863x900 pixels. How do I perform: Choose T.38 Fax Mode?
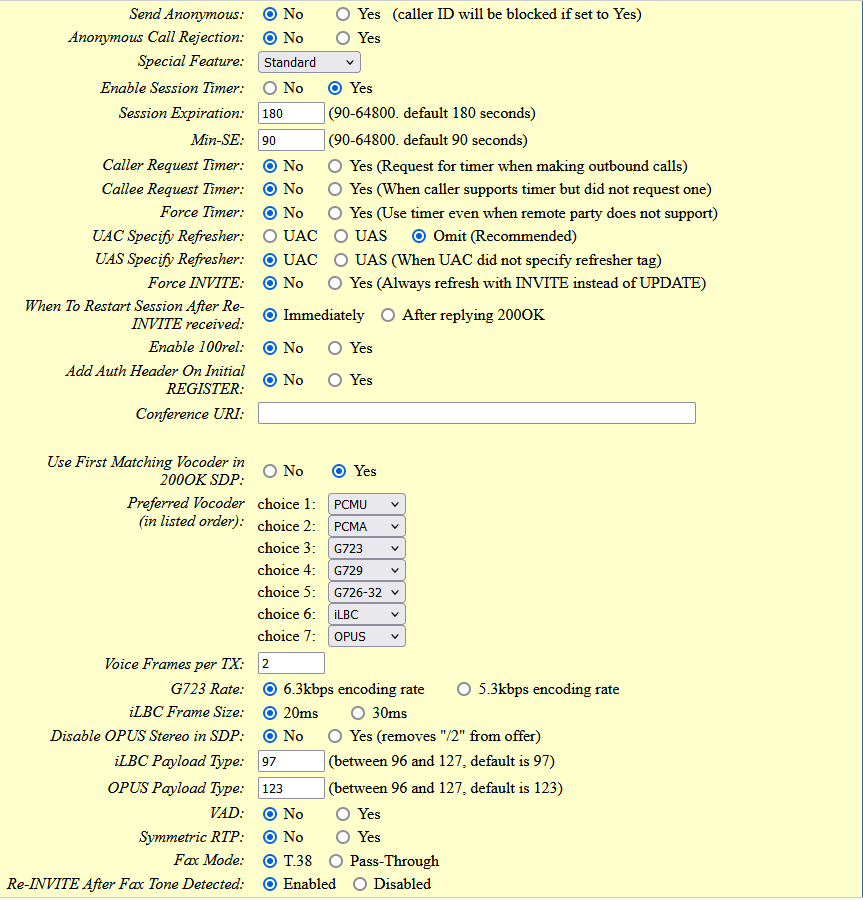point(270,861)
